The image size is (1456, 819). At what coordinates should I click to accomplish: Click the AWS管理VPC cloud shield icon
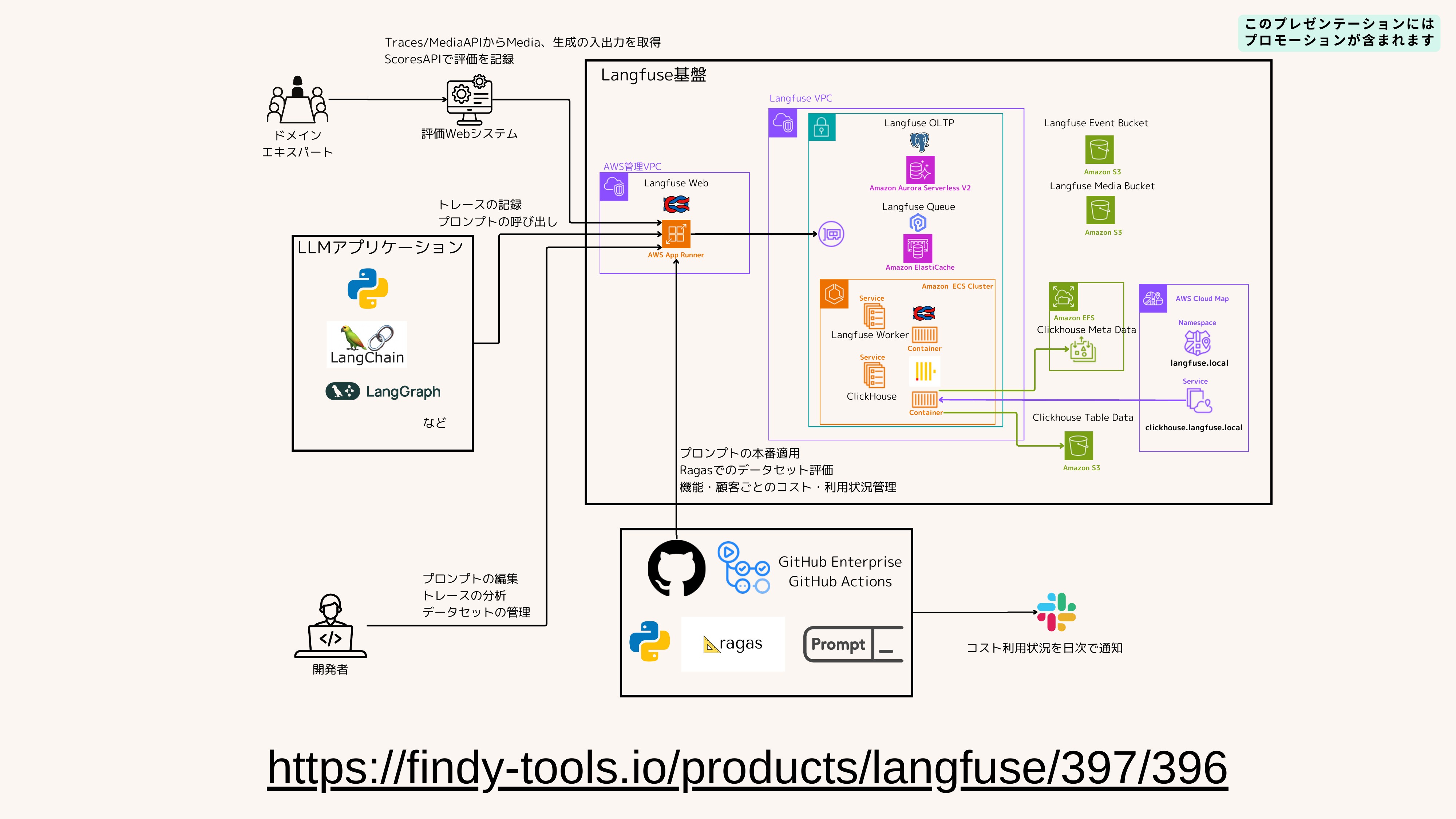pos(614,186)
